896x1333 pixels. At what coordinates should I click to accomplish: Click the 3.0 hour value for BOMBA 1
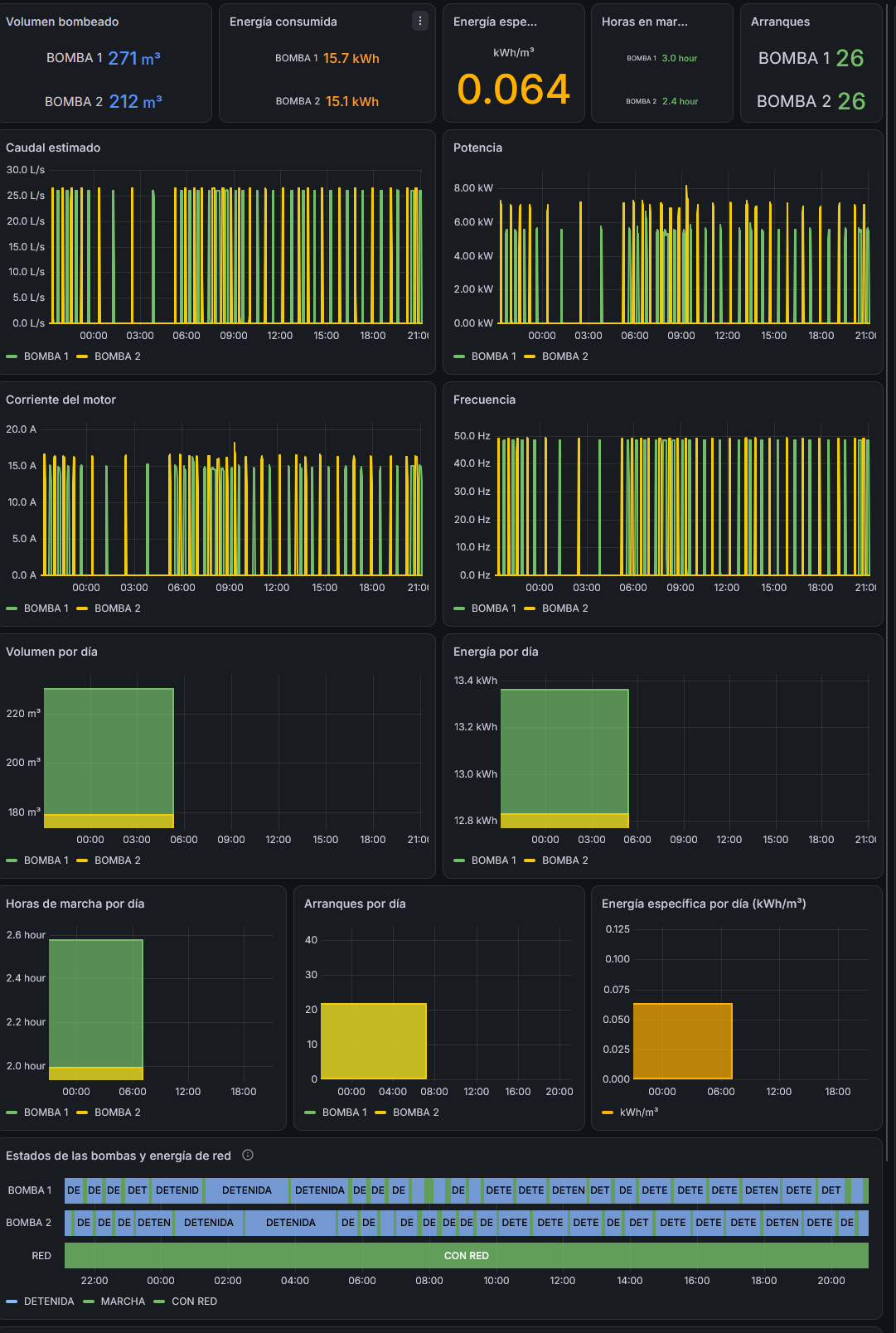coord(680,58)
